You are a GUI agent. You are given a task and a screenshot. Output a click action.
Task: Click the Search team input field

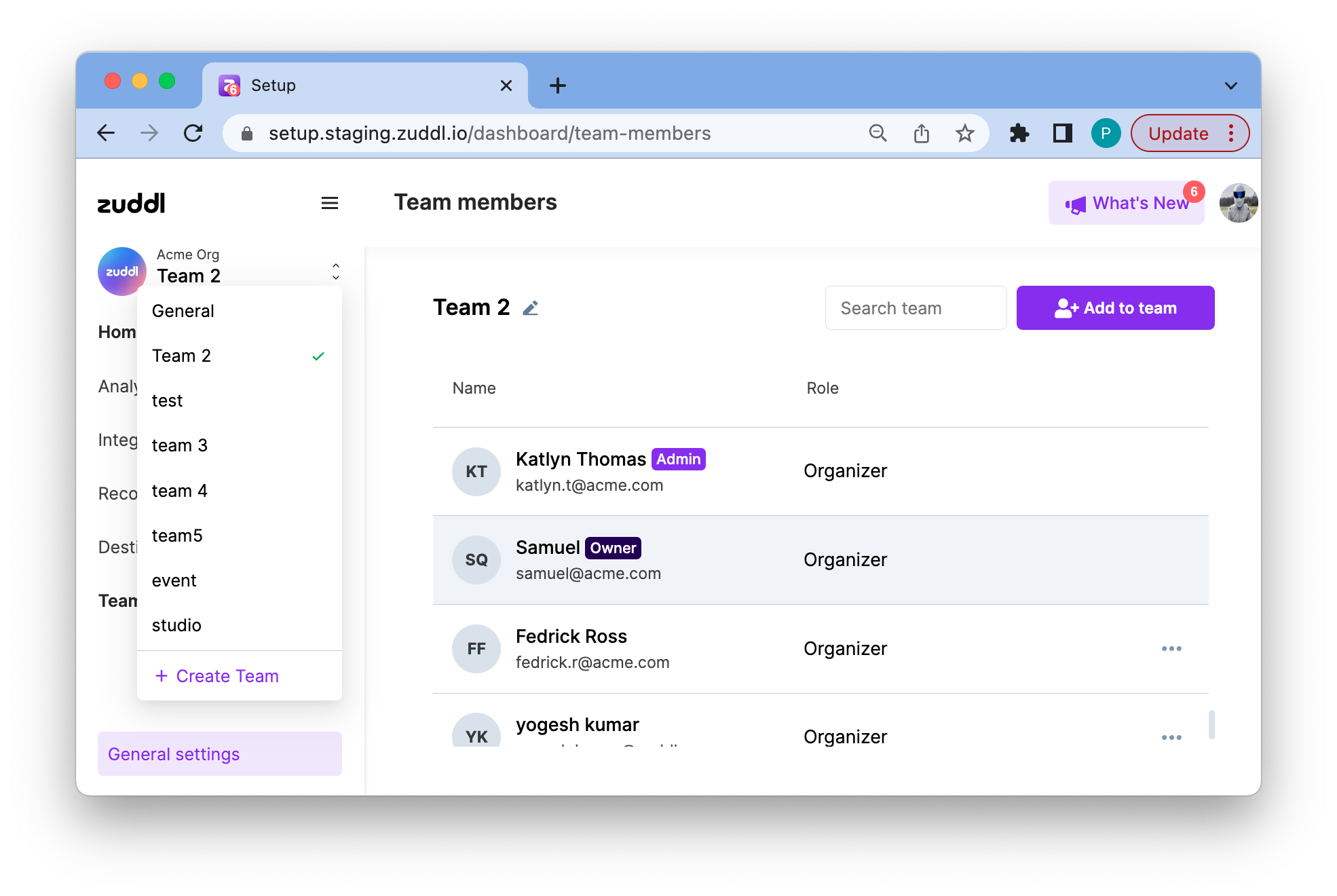[916, 308]
